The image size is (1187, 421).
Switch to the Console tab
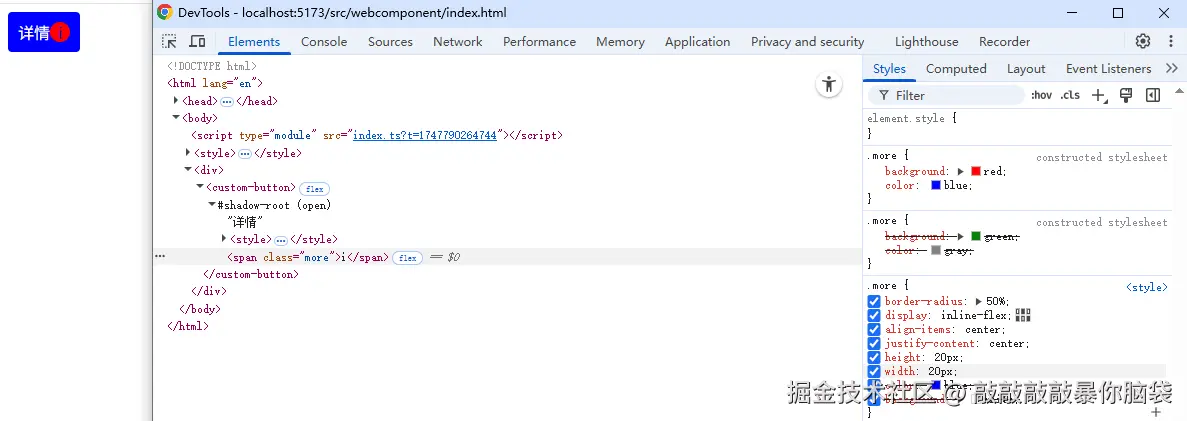click(x=324, y=42)
